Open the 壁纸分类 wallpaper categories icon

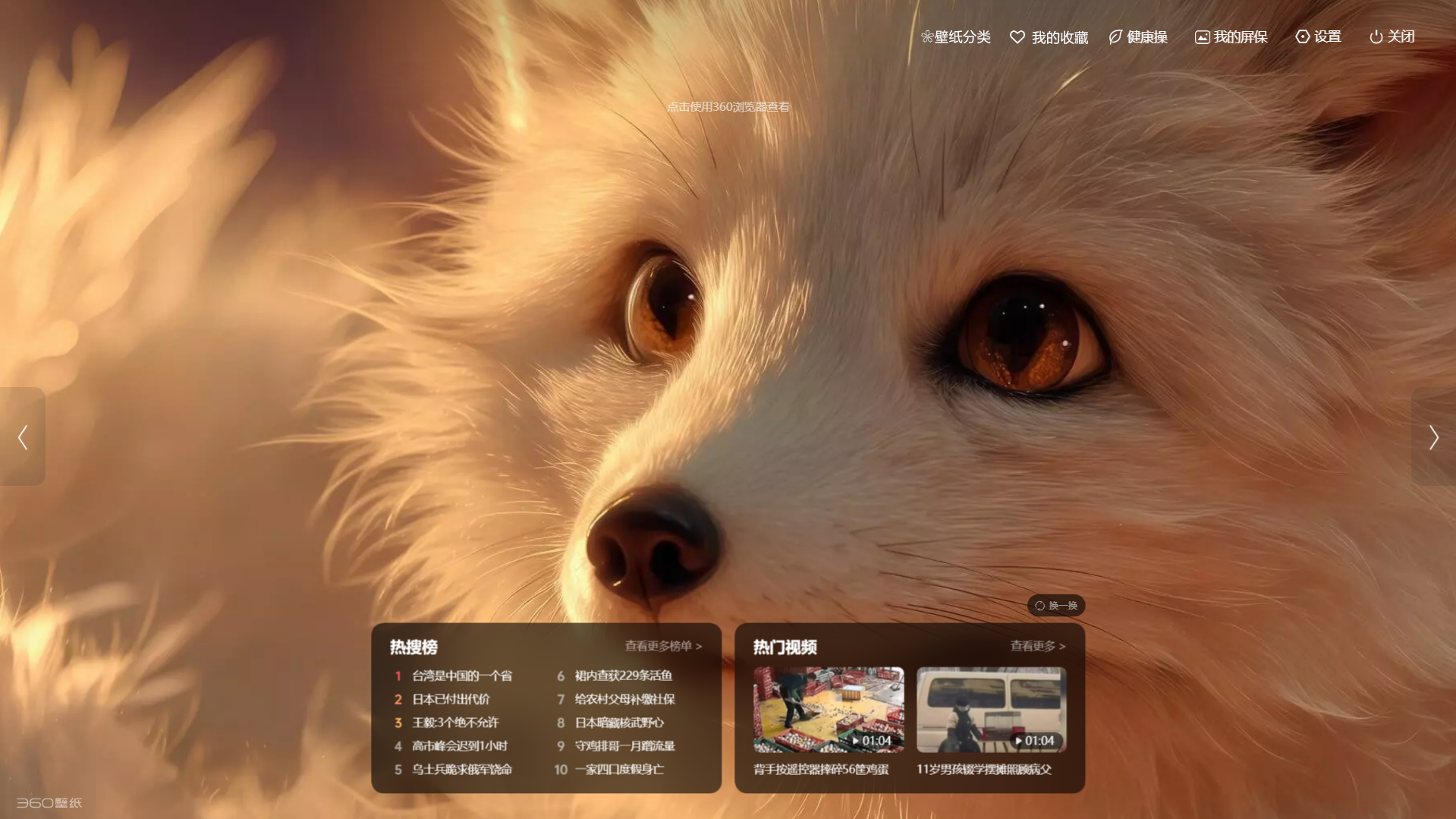click(x=926, y=37)
